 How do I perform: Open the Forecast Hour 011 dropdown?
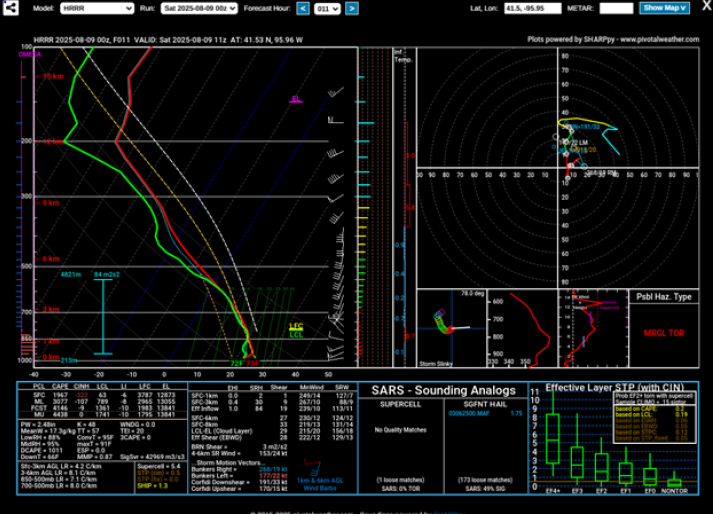(x=327, y=9)
